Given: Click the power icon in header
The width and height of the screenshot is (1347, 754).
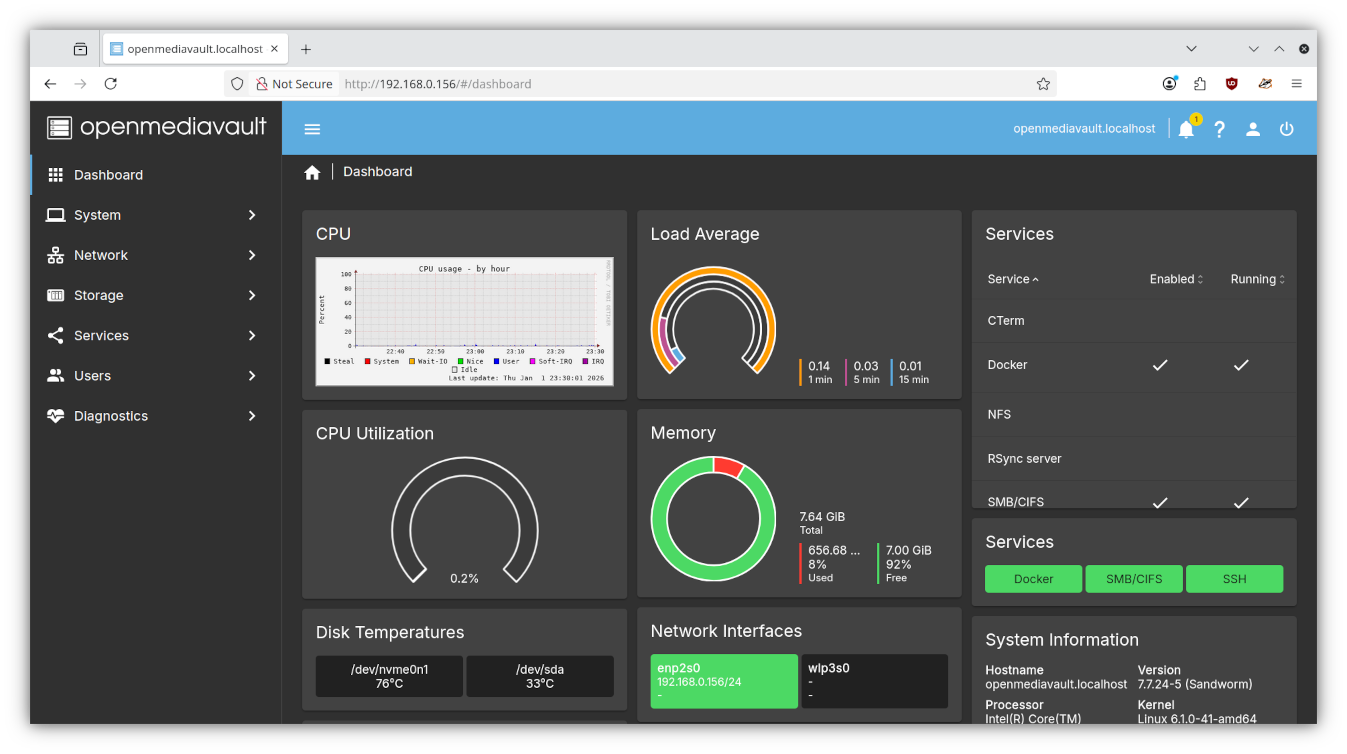Looking at the screenshot, I should 1286,129.
